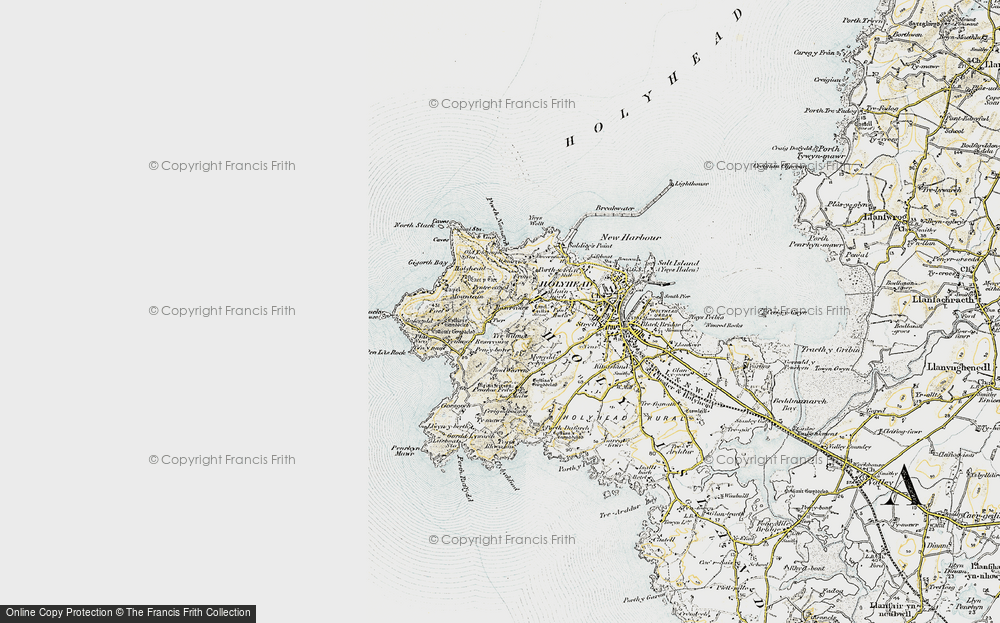Select the 'Gogarth Bay' label

428,262
